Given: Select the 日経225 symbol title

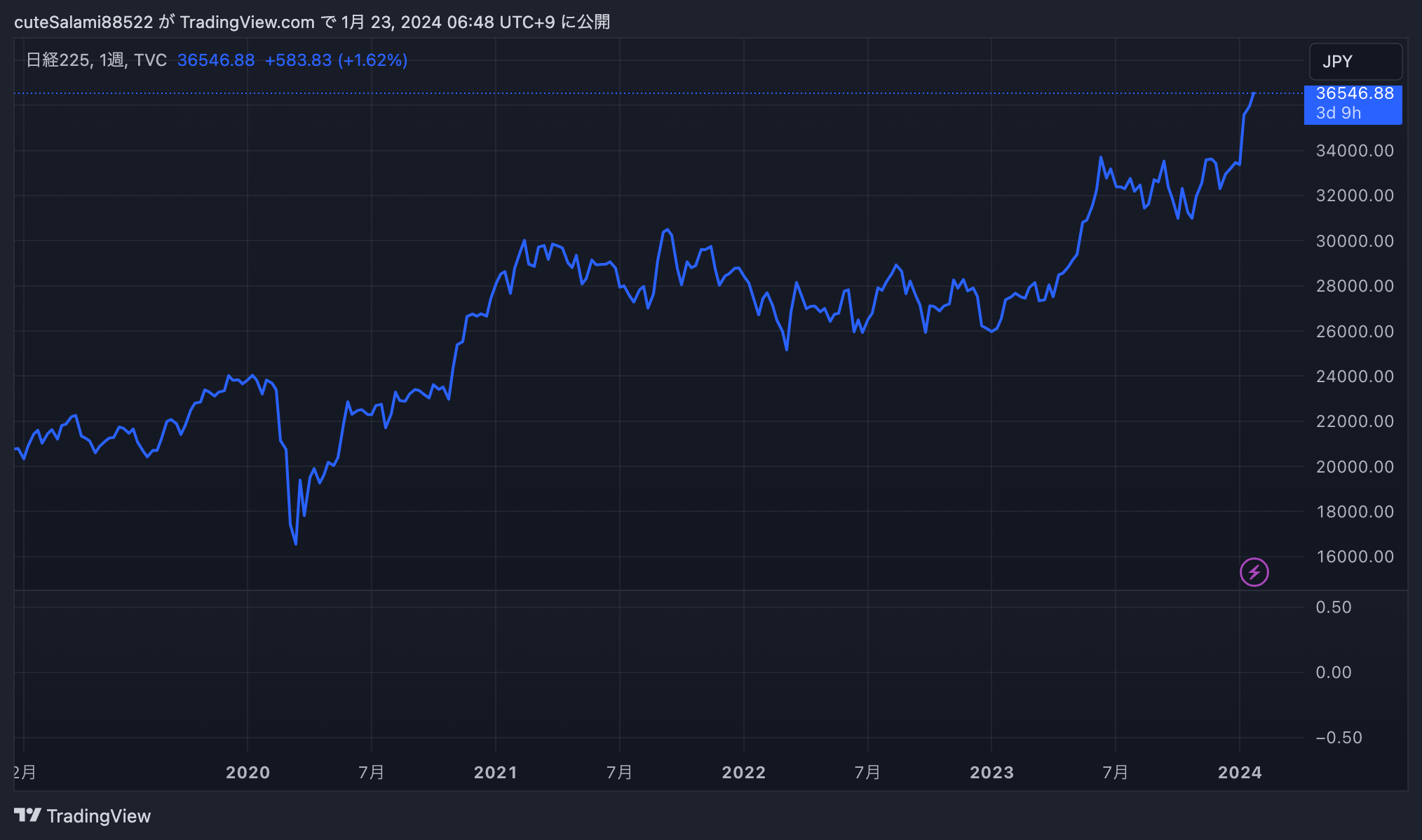Looking at the screenshot, I should [57, 60].
